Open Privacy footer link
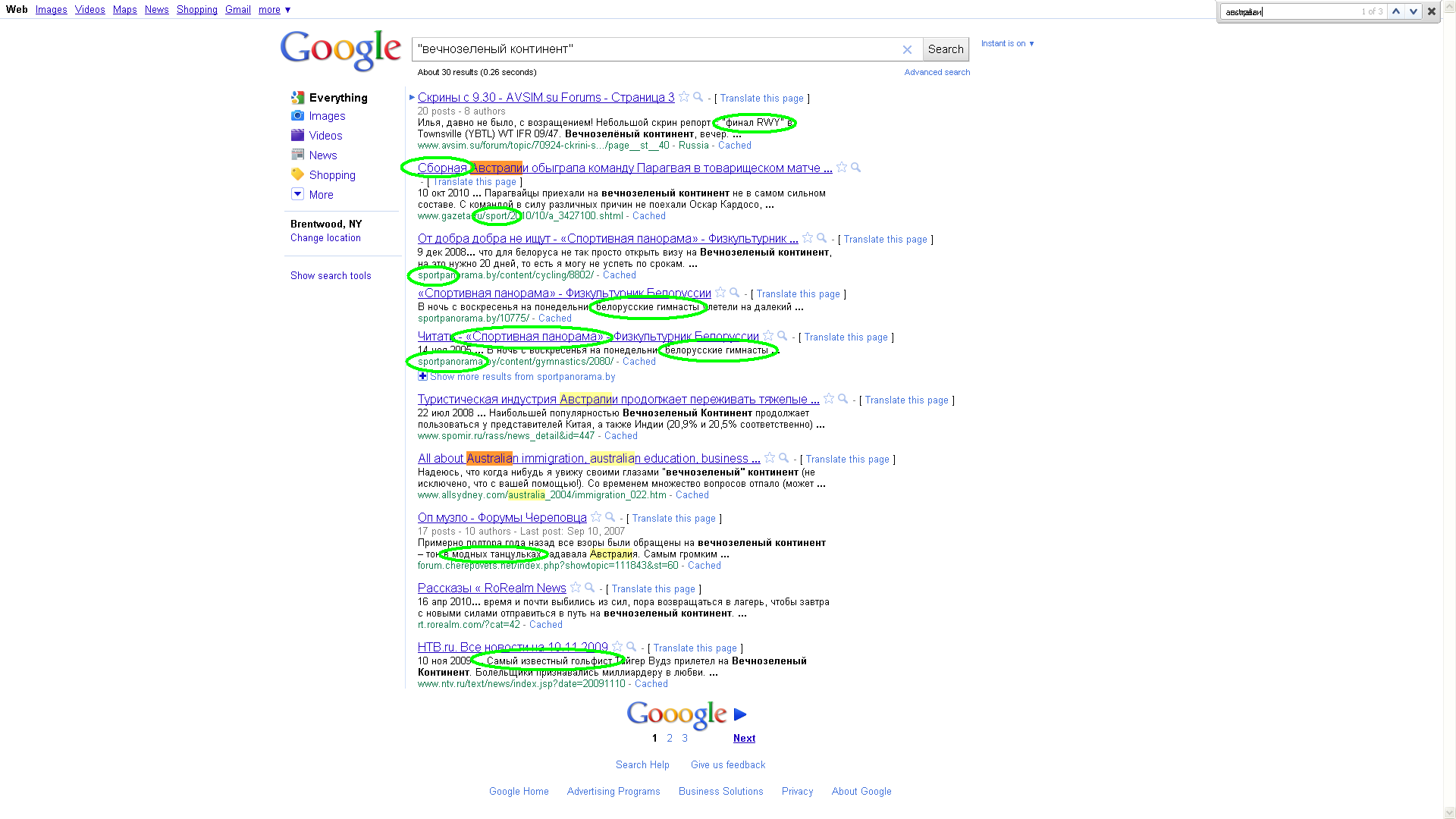The image size is (1456, 819). click(797, 792)
